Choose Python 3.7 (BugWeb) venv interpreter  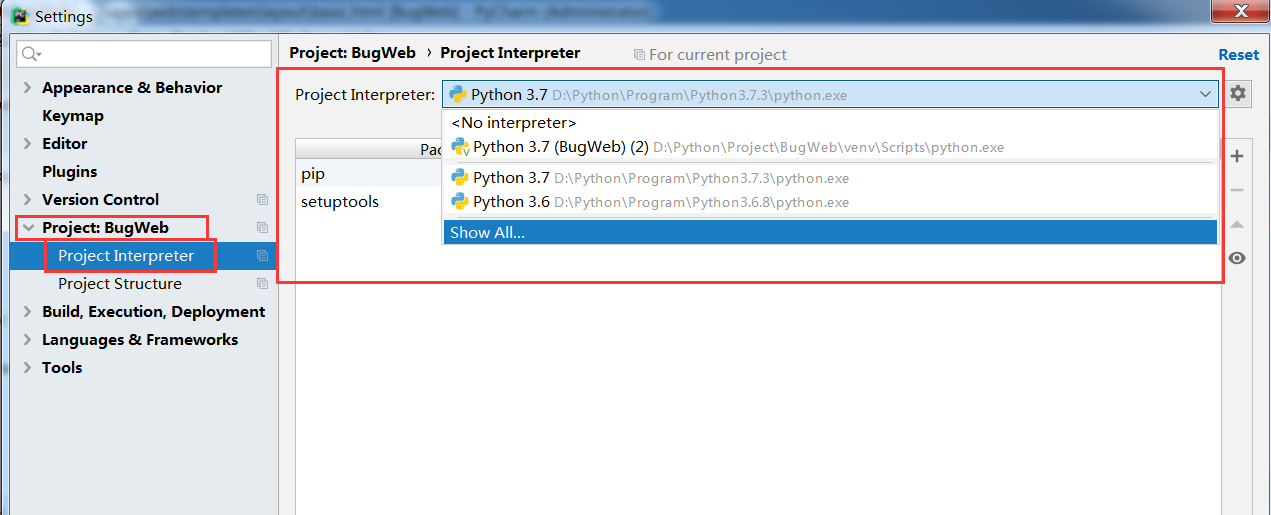tap(829, 147)
